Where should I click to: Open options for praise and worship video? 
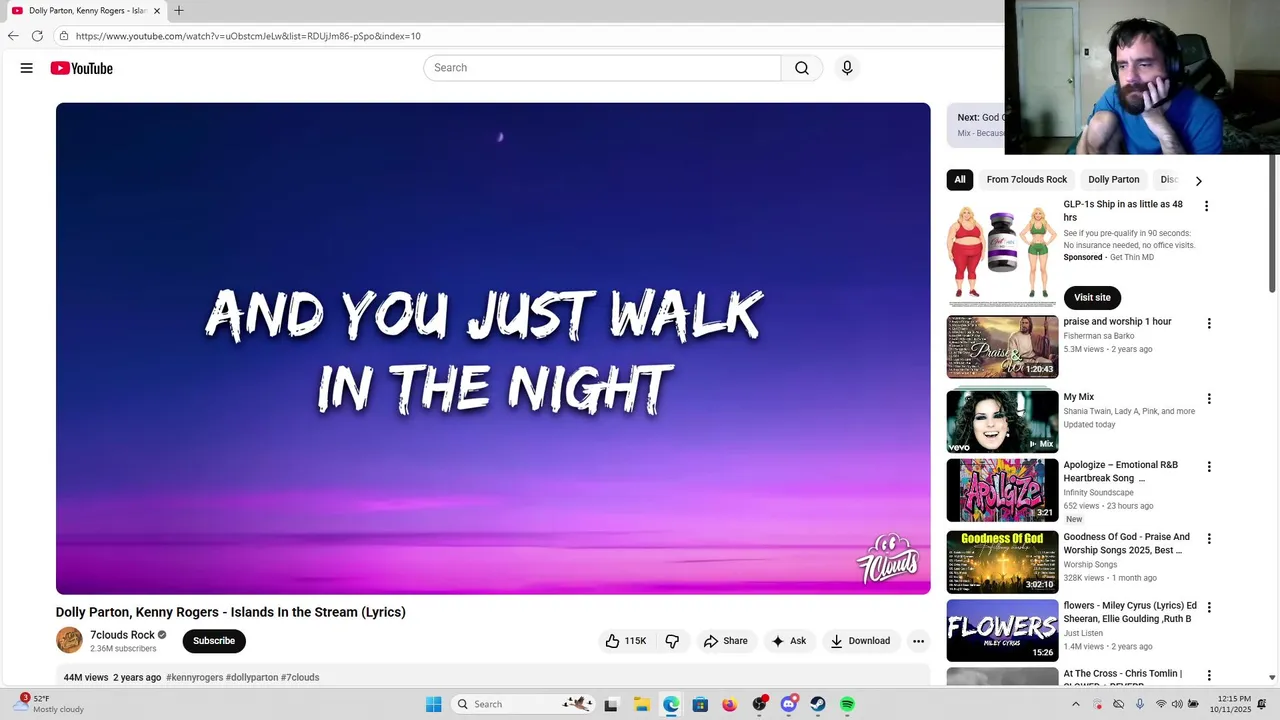click(1208, 324)
